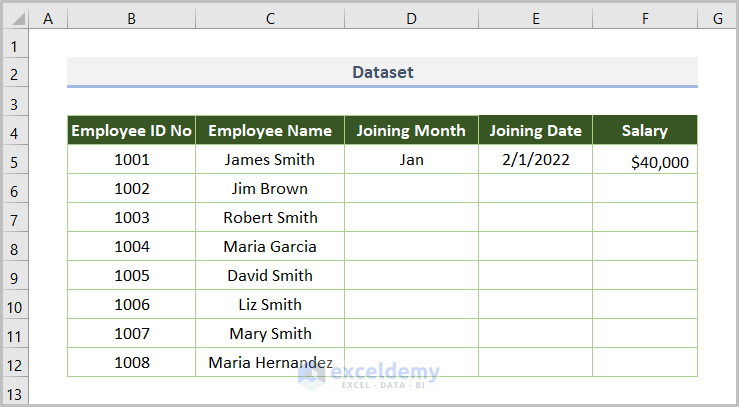The width and height of the screenshot is (739, 407).
Task: Click the empty Joining Month cell for Jim Brown
Action: [411, 188]
